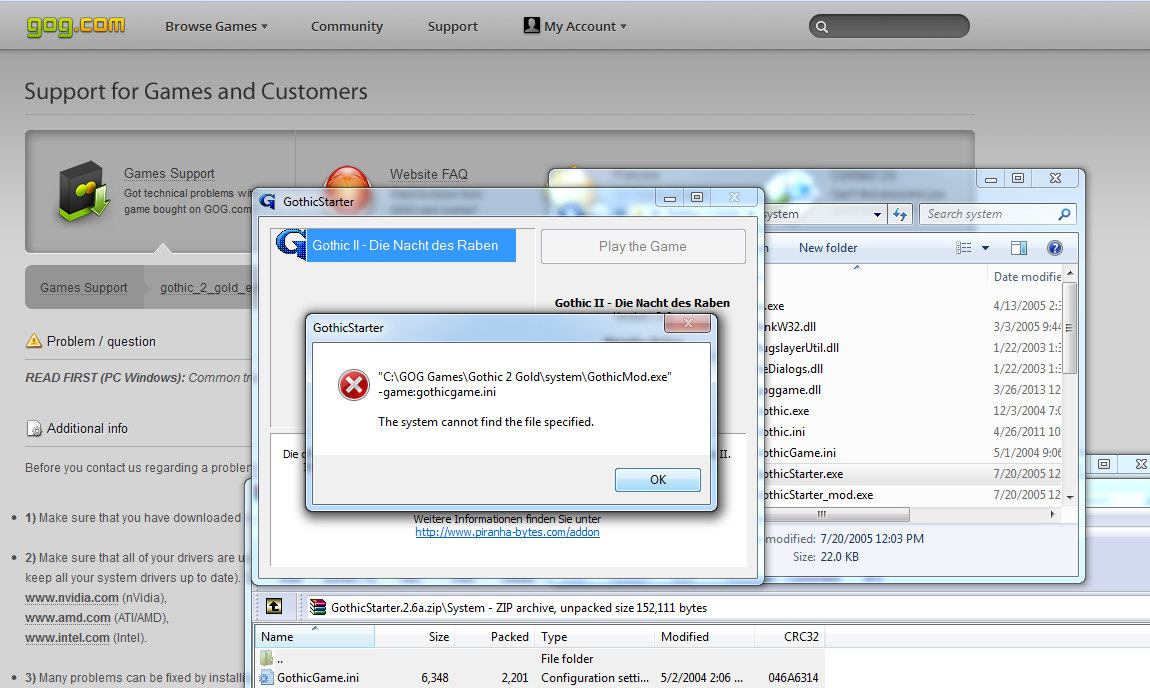Go up one folder in the archive window
1150x688 pixels.
coord(274,606)
